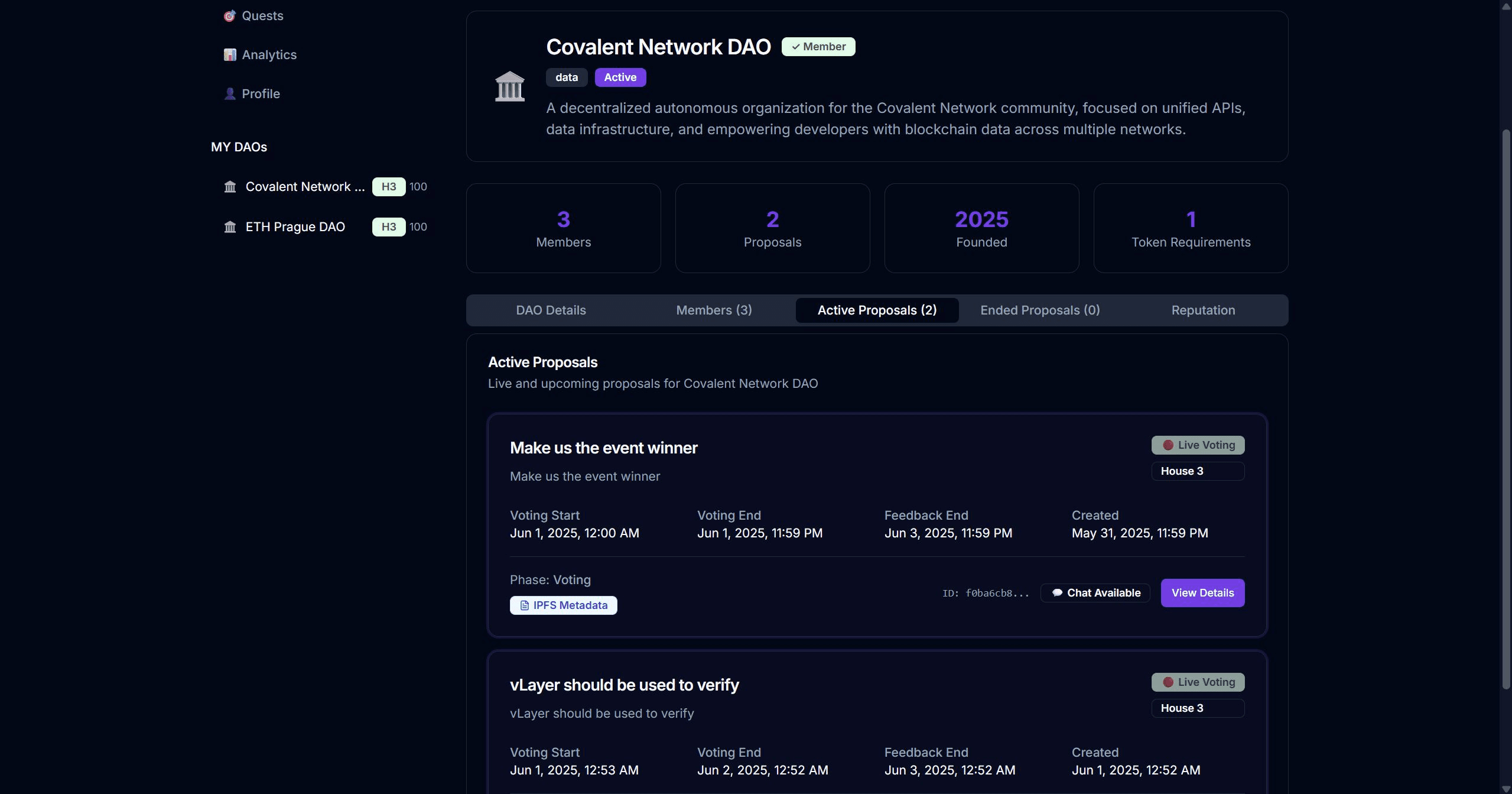Click the Covalent Network bank icon in sidebar
The width and height of the screenshot is (1512, 794).
pos(230,187)
